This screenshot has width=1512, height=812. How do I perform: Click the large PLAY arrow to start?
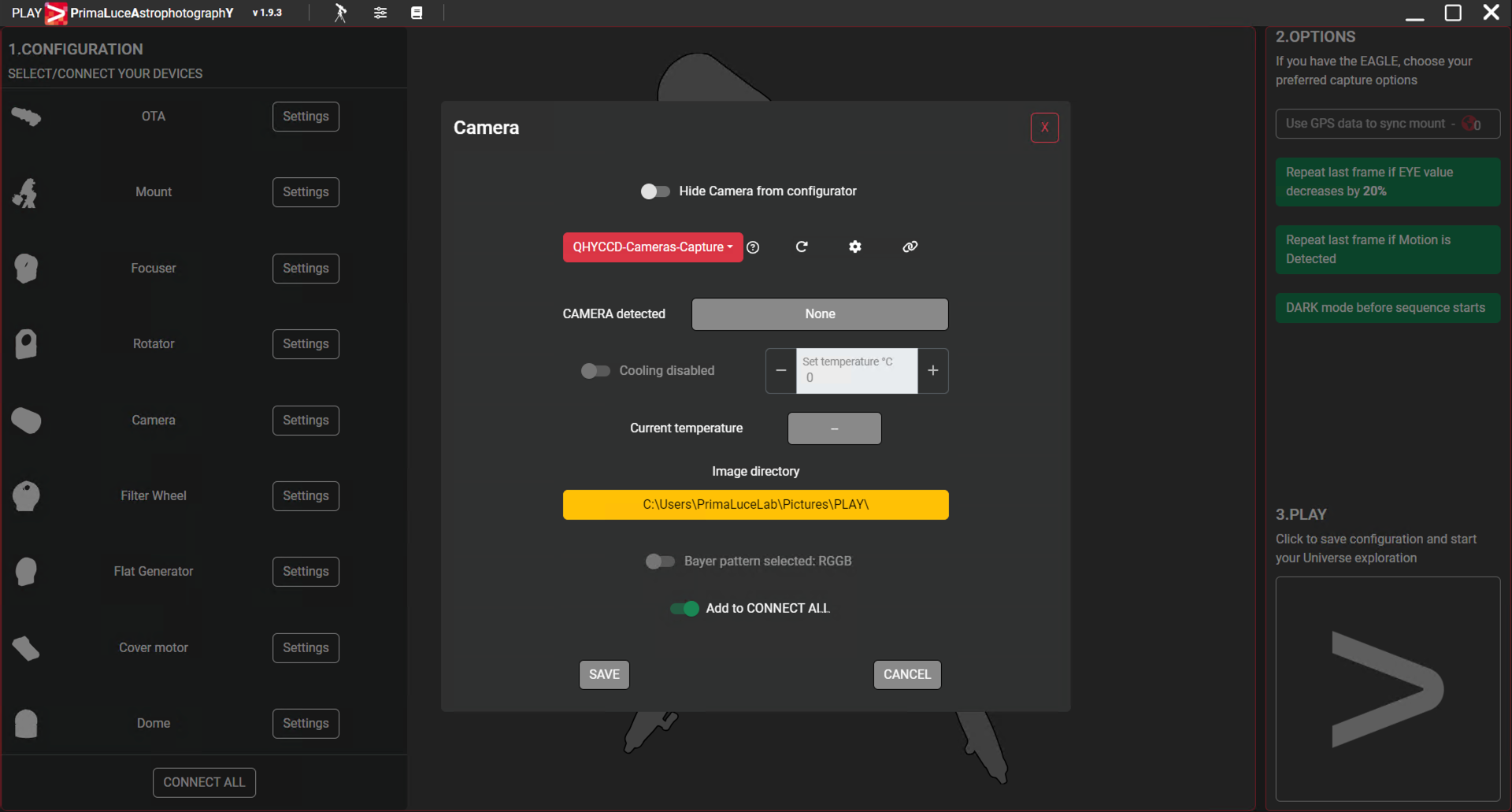coord(1388,689)
